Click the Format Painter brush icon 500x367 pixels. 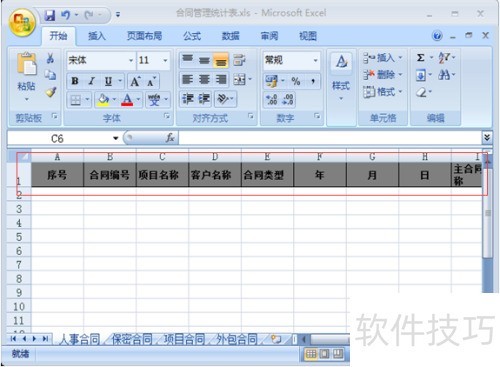click(51, 91)
